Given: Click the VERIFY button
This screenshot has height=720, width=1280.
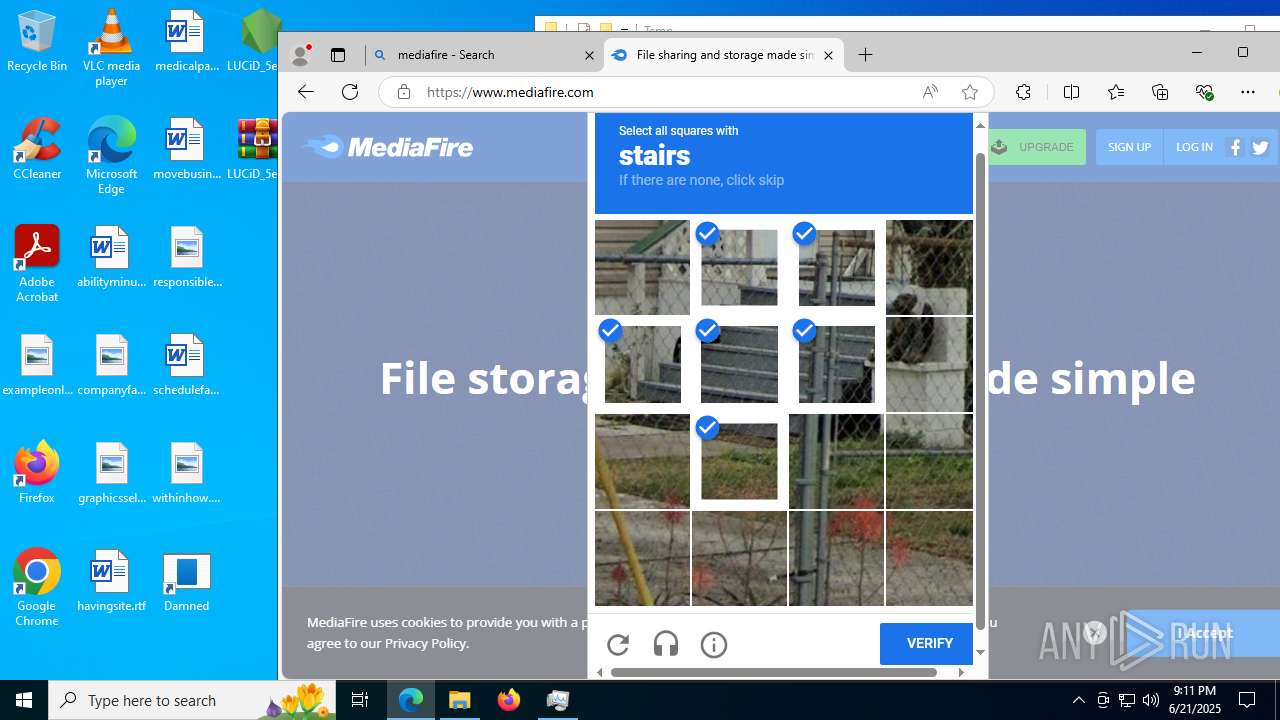Looking at the screenshot, I should [x=929, y=644].
